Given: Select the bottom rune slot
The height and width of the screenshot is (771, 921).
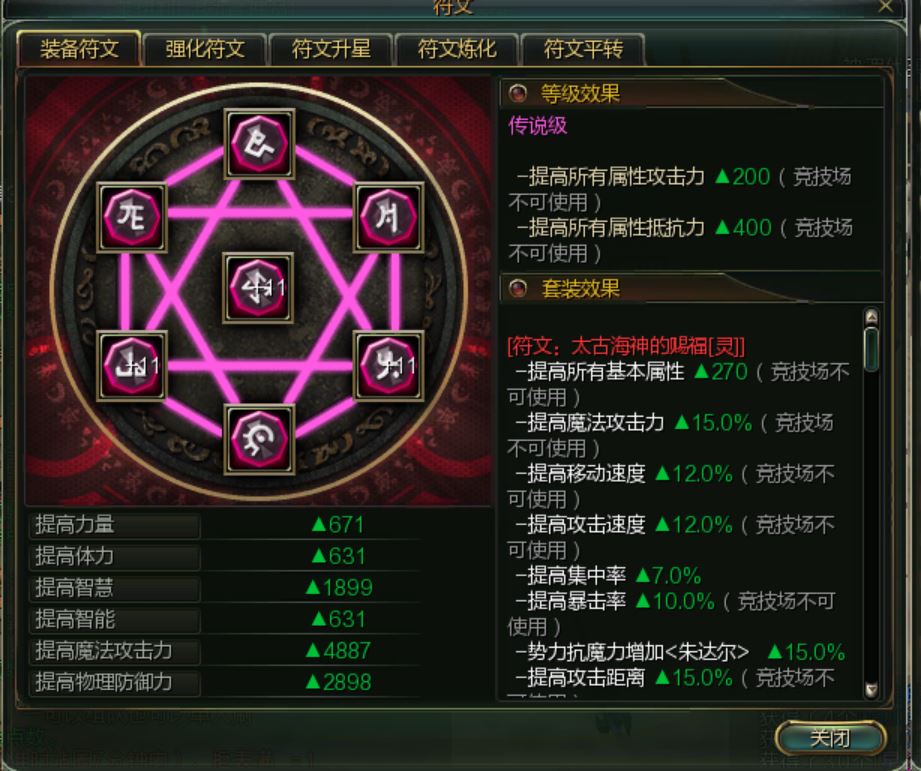Looking at the screenshot, I should point(259,439).
